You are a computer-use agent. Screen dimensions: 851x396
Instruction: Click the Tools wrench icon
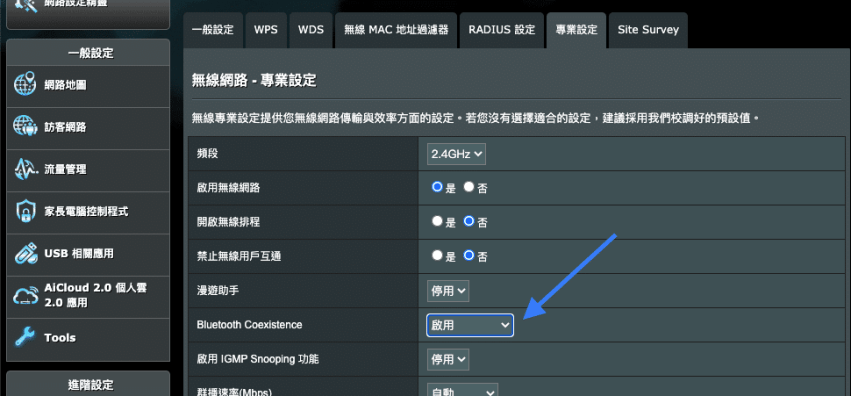pyautogui.click(x=25, y=337)
